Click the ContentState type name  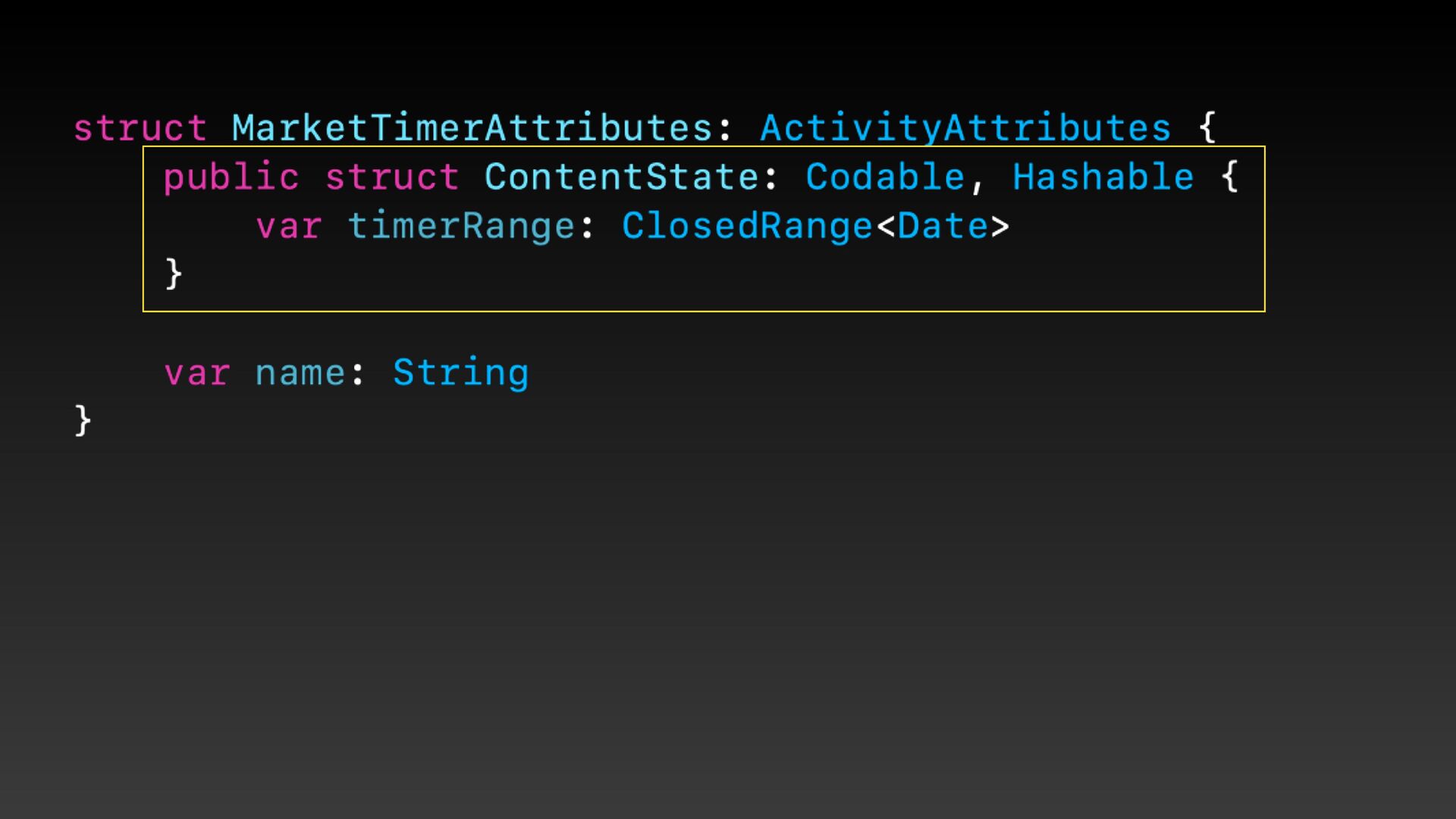click(622, 177)
